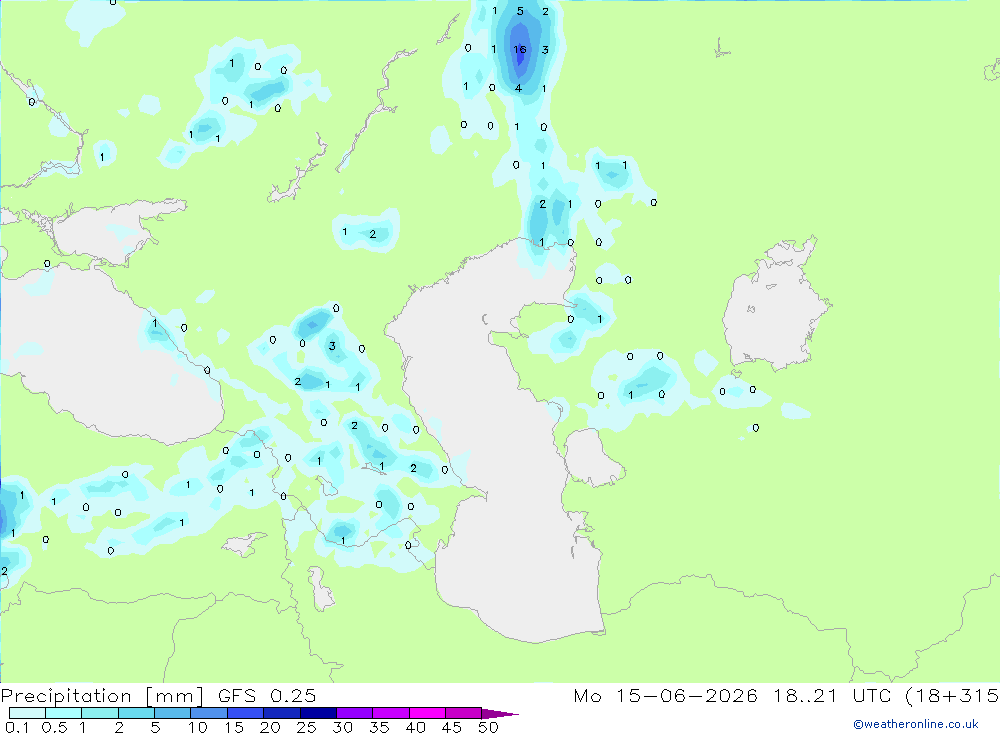
Task: Select the 2–5 mm legend color swatch
Action: [136, 713]
